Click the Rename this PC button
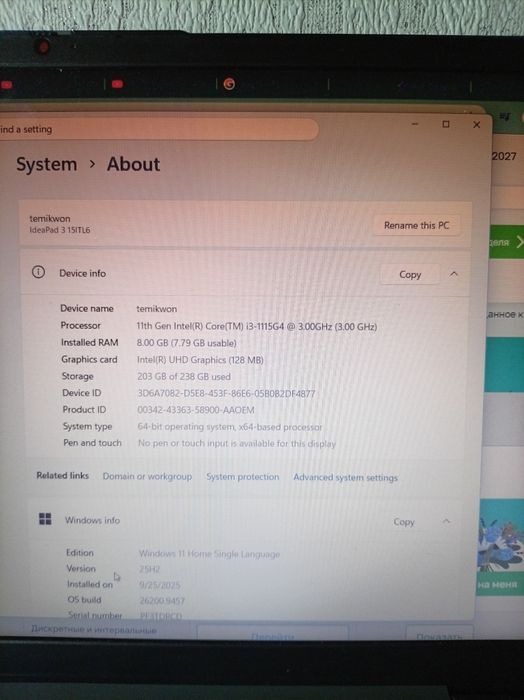Viewport: 524px width, 700px height. pos(416,225)
